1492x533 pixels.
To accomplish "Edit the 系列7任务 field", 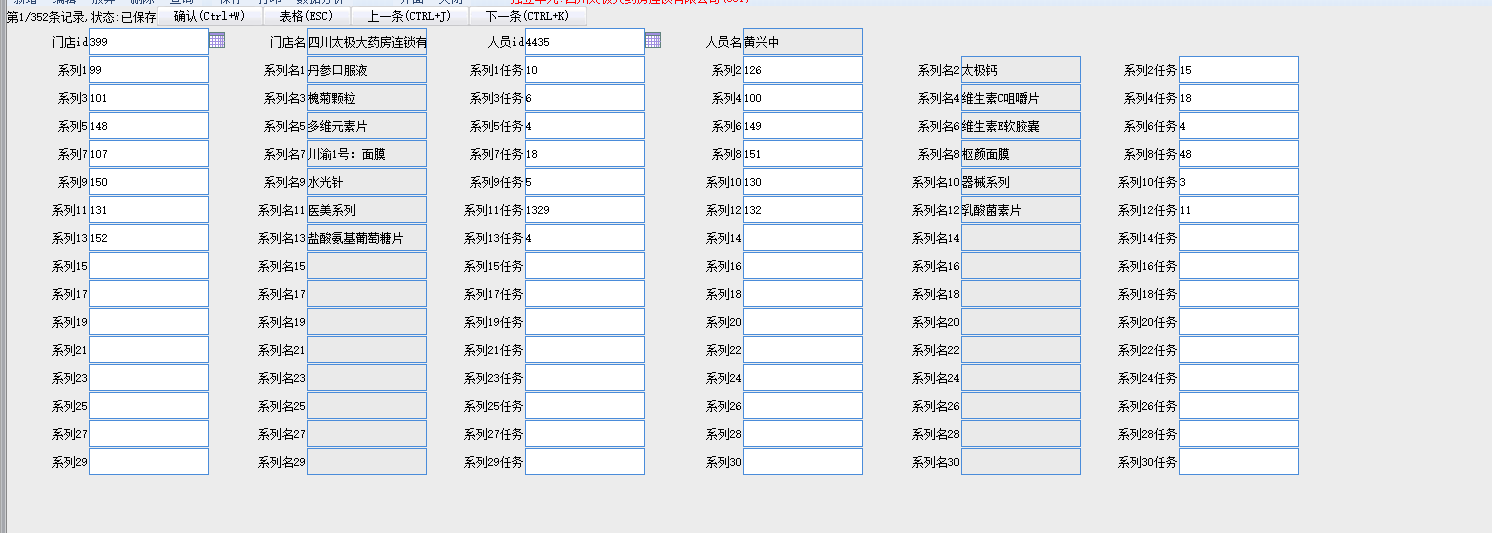I will 585,154.
